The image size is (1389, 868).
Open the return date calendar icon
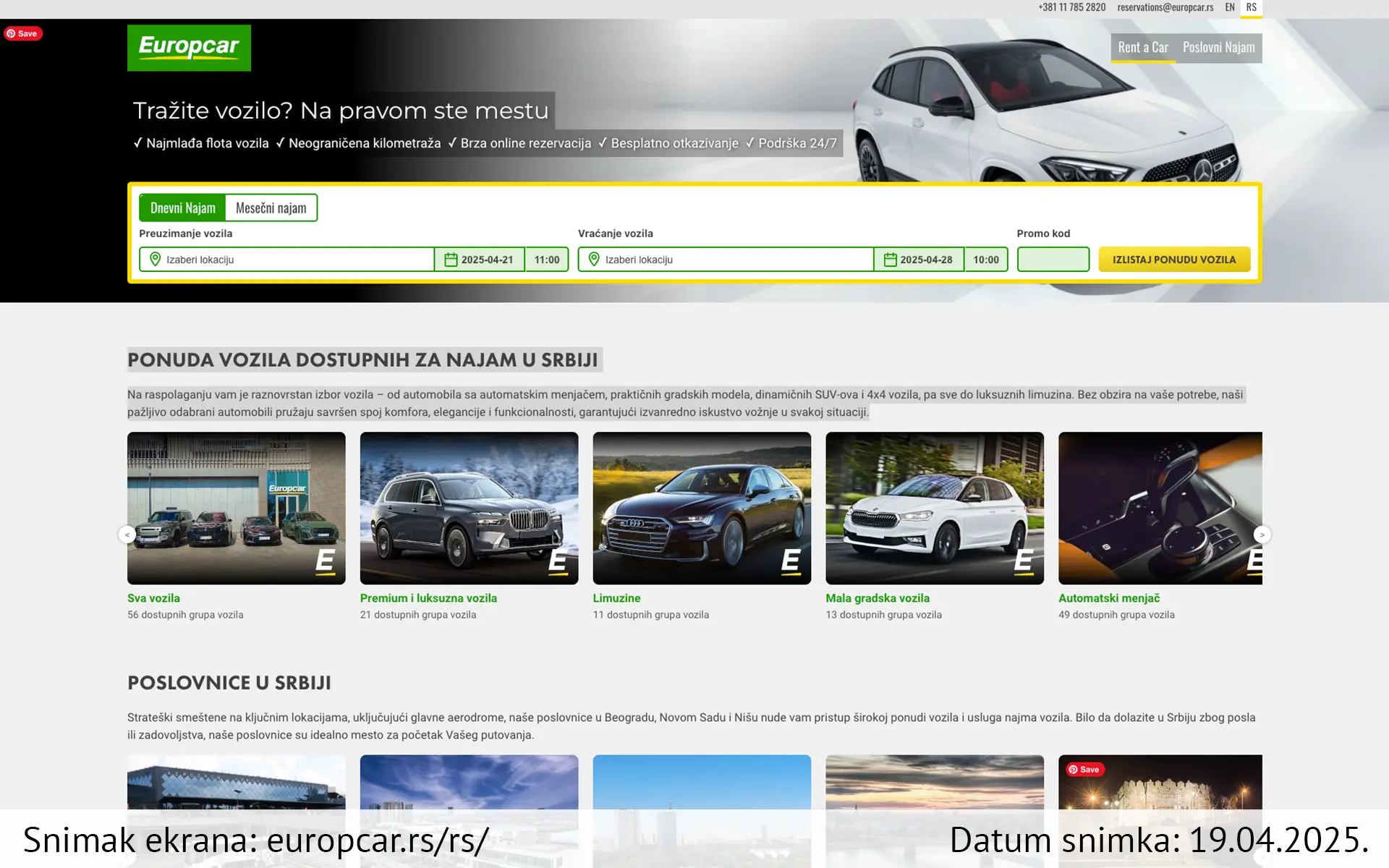pos(890,259)
